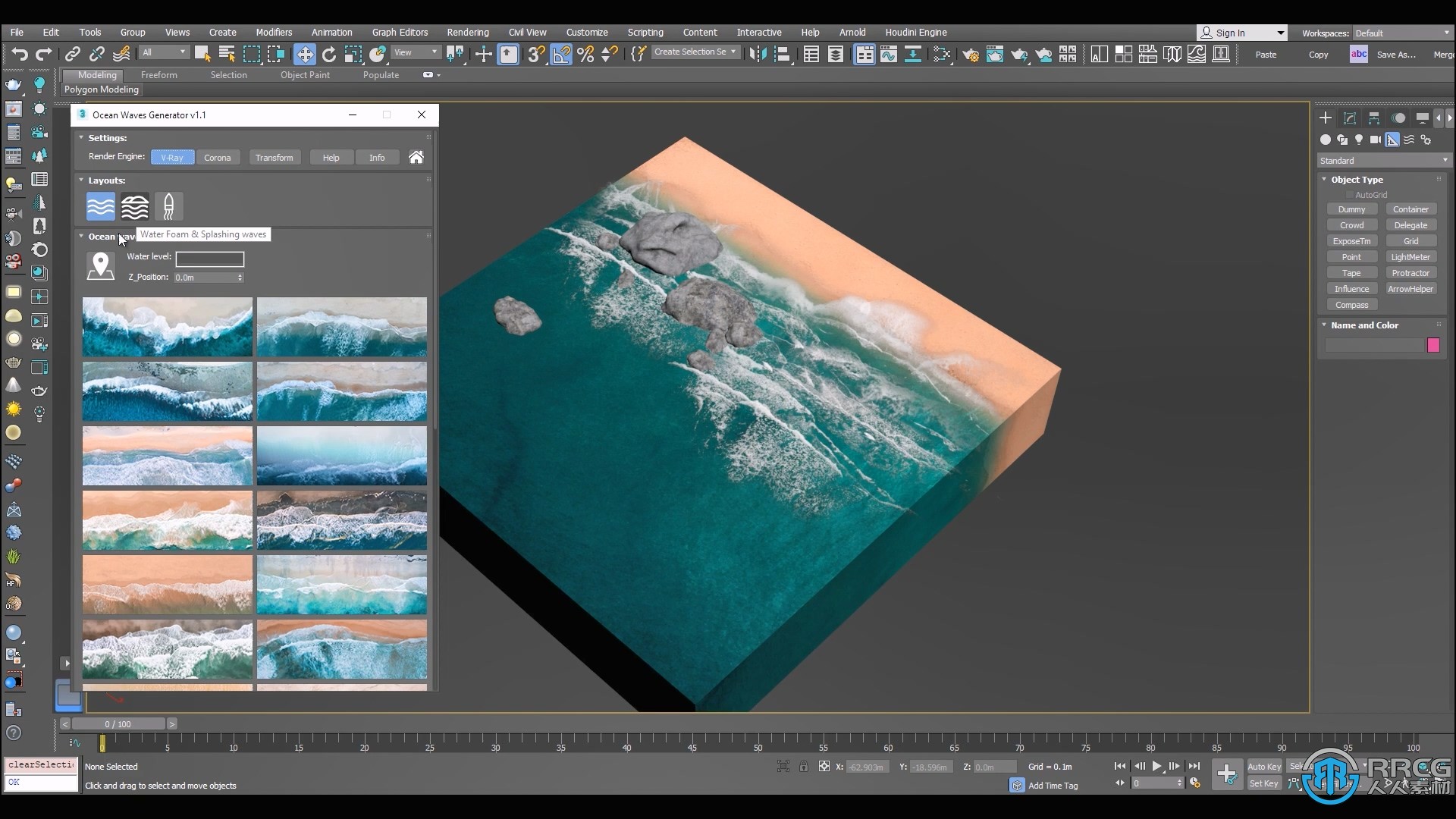Screen dimensions: 1456x819
Task: Select Corona as render engine
Action: pos(218,157)
